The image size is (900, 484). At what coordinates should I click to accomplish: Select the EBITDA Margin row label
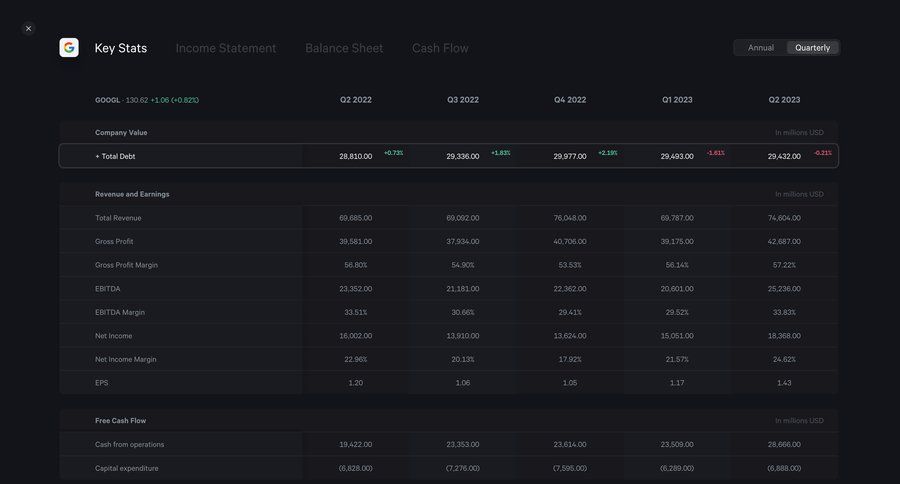point(119,312)
